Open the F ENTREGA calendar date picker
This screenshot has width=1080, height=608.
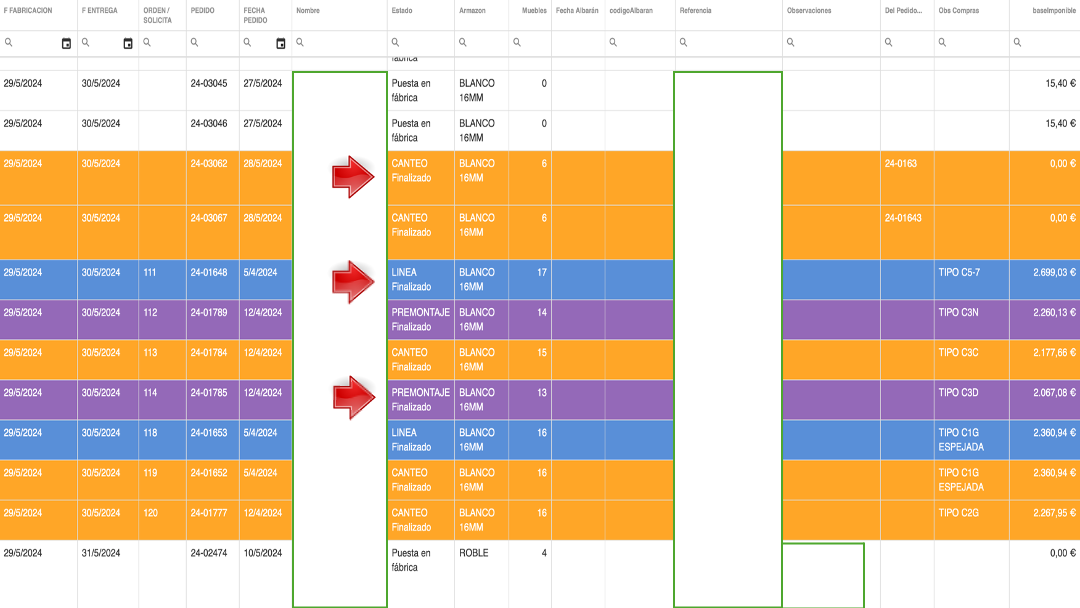point(127,43)
